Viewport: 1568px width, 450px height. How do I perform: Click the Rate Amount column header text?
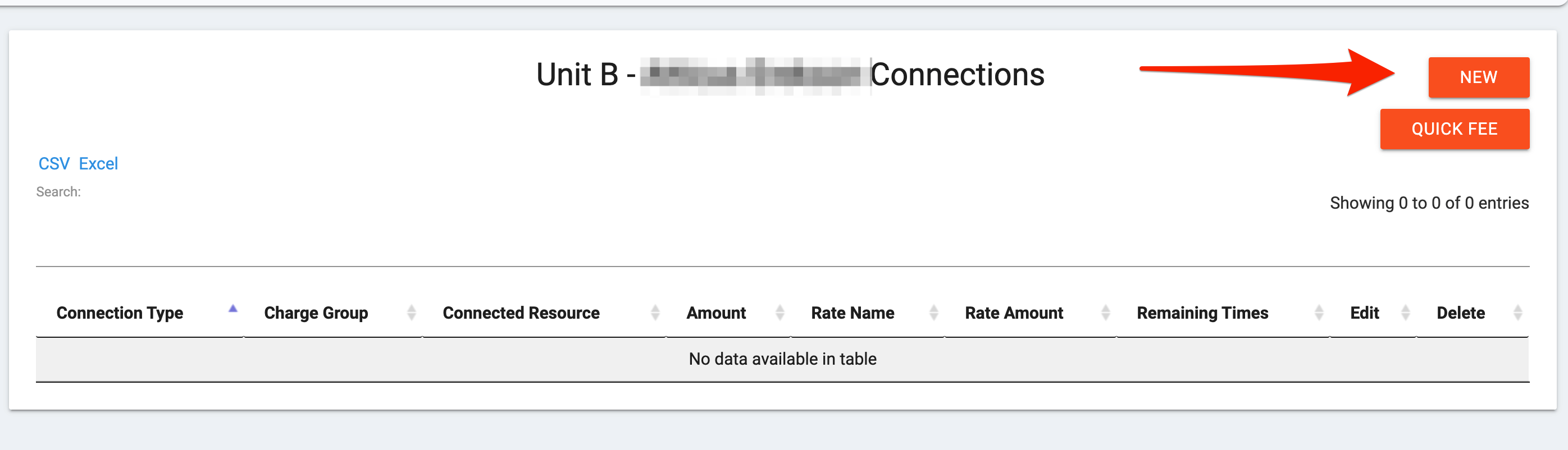pyautogui.click(x=1014, y=313)
